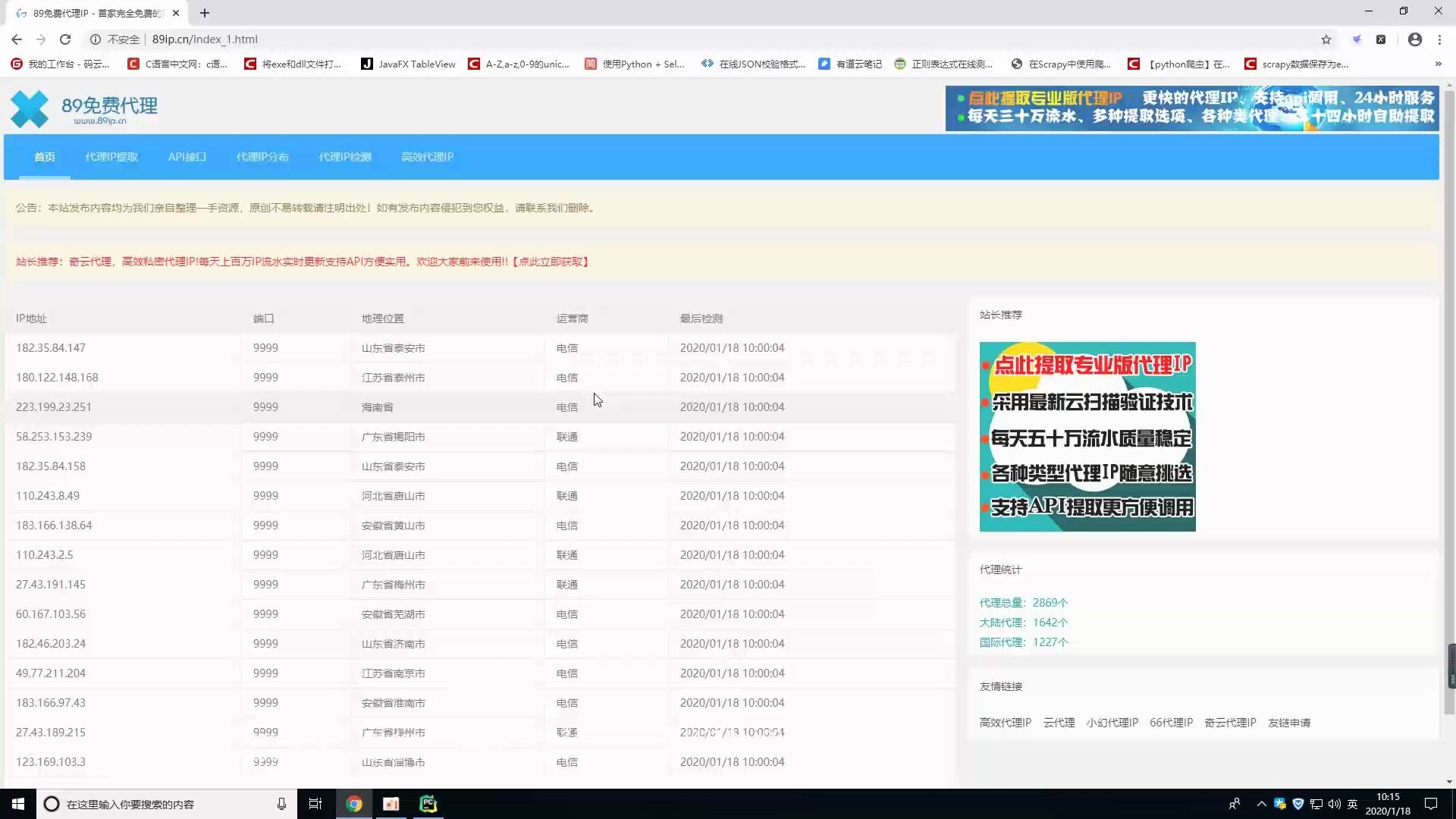Show hidden icons in the system tray
This screenshot has width=1456, height=819.
[1261, 803]
